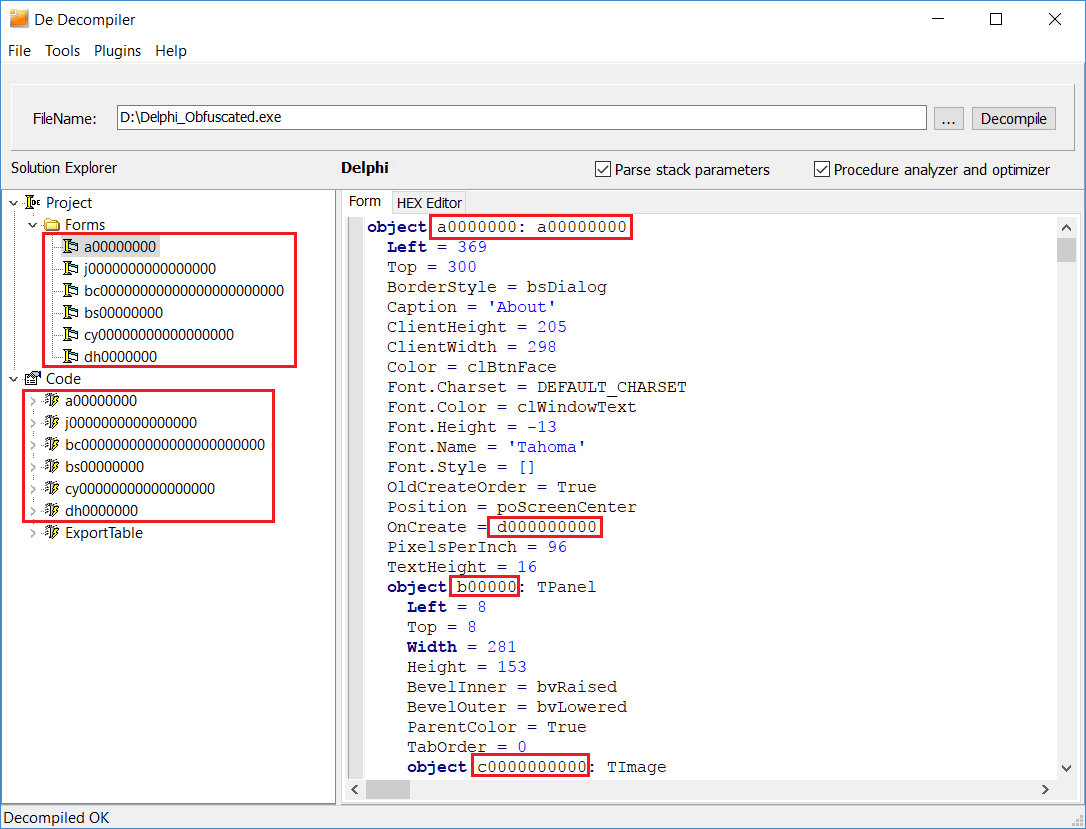Click unit icon beside j0000000000000000 under Code

(x=52, y=422)
